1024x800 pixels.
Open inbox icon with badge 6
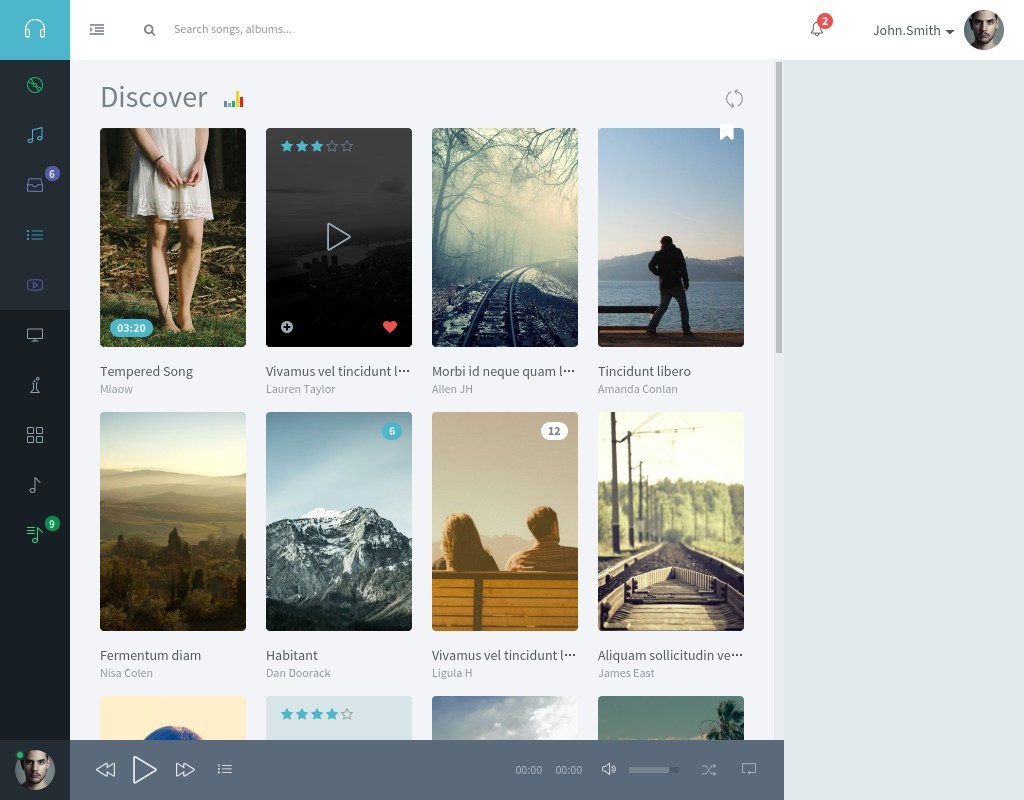click(35, 185)
